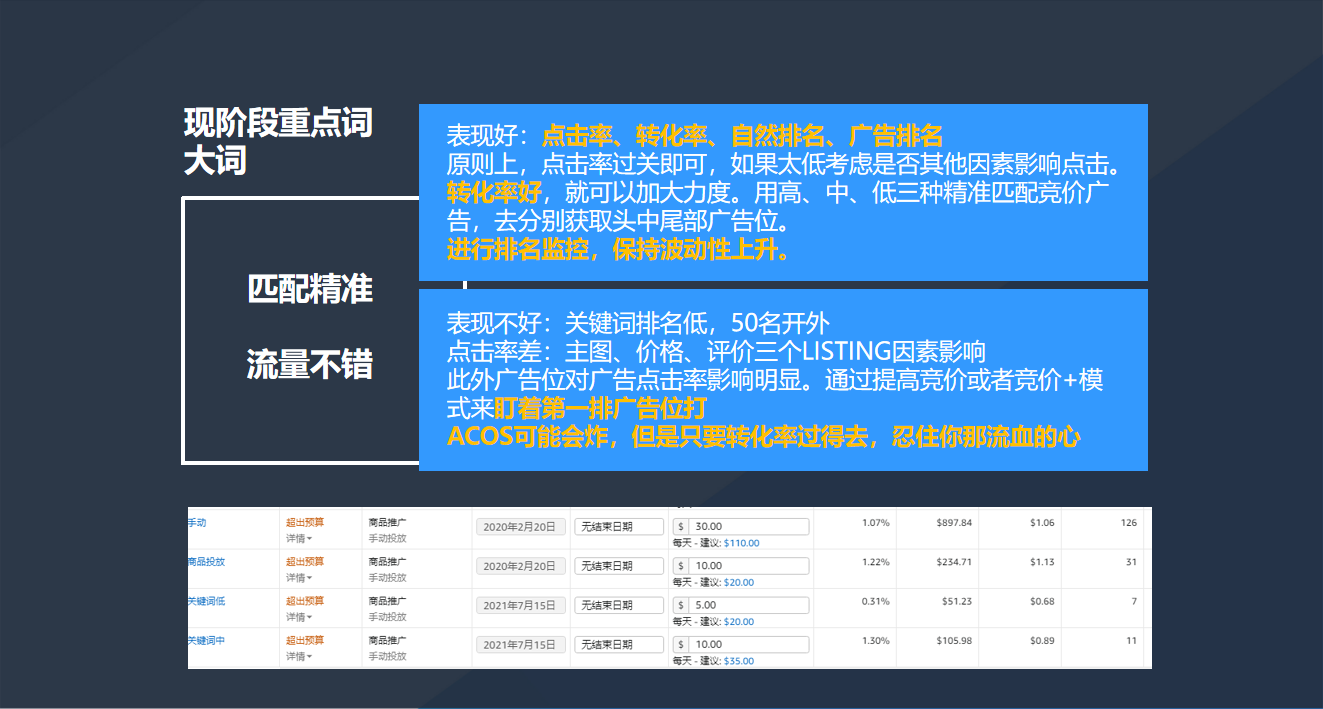The image size is (1323, 709).
Task: Click the $ currency icon in 关键词中 budget
Action: [683, 644]
